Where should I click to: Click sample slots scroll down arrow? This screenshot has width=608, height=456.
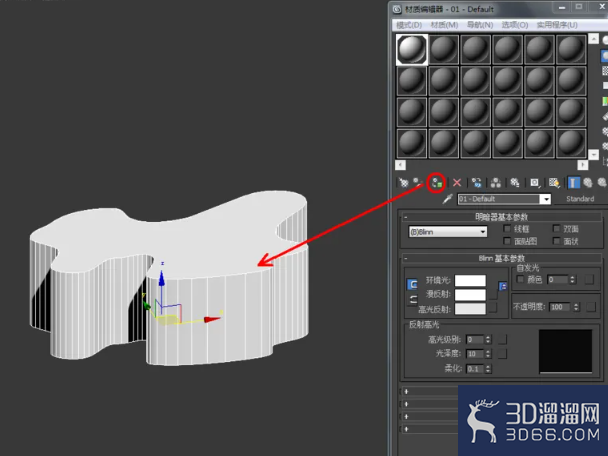594,154
